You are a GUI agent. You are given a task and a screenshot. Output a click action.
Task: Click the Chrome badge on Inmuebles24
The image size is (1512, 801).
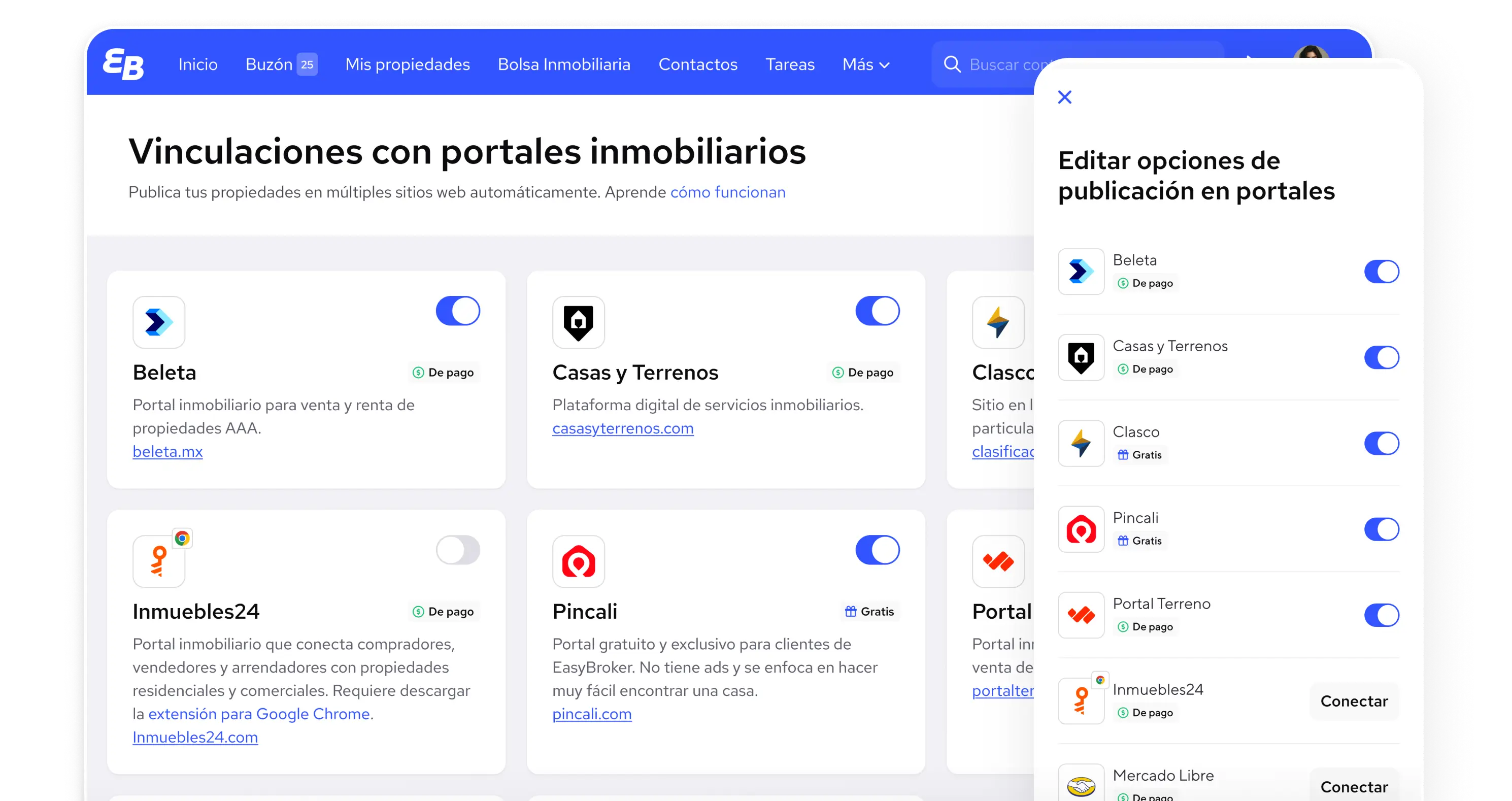[182, 537]
